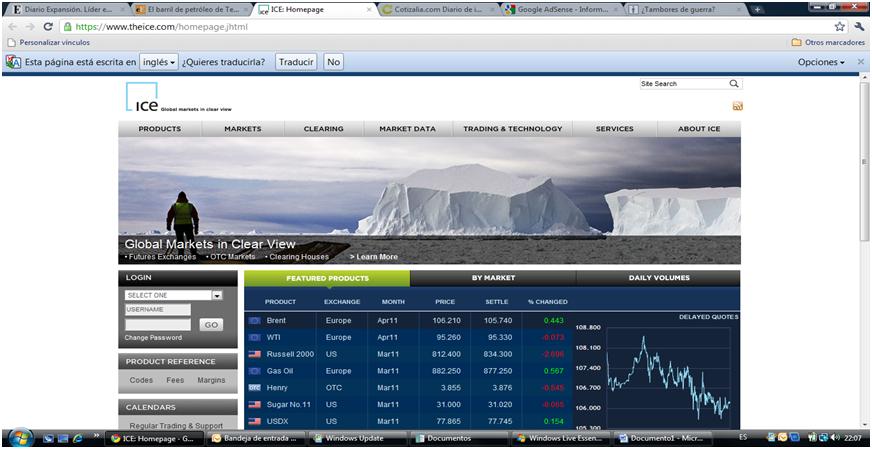Open the orange RSS feed icon
Viewport: 872px width, 449px height.
click(738, 106)
